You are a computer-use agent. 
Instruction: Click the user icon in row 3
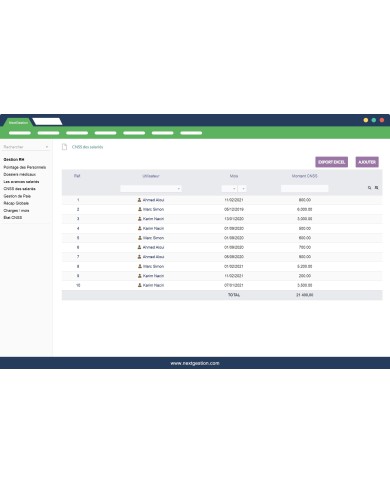(140, 219)
